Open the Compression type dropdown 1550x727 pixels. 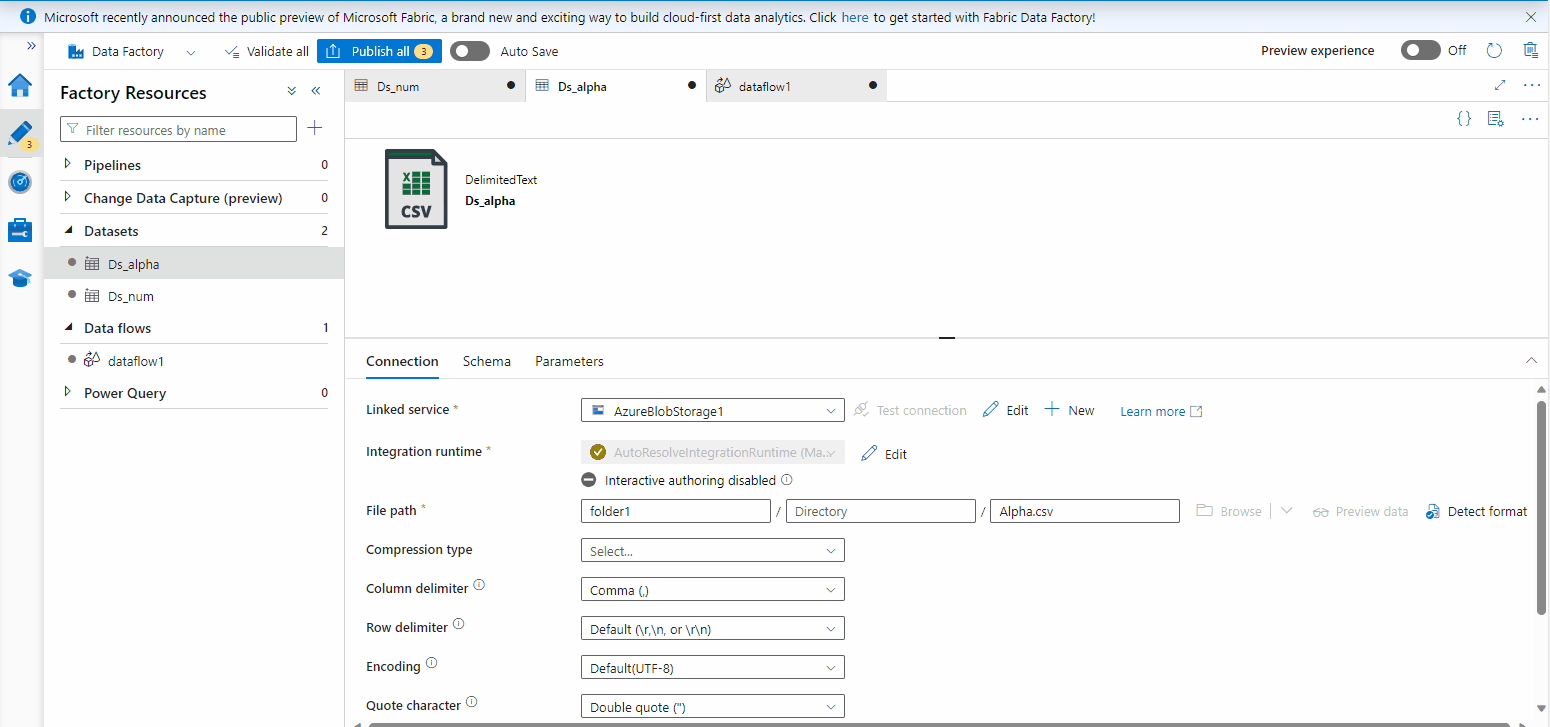[713, 550]
